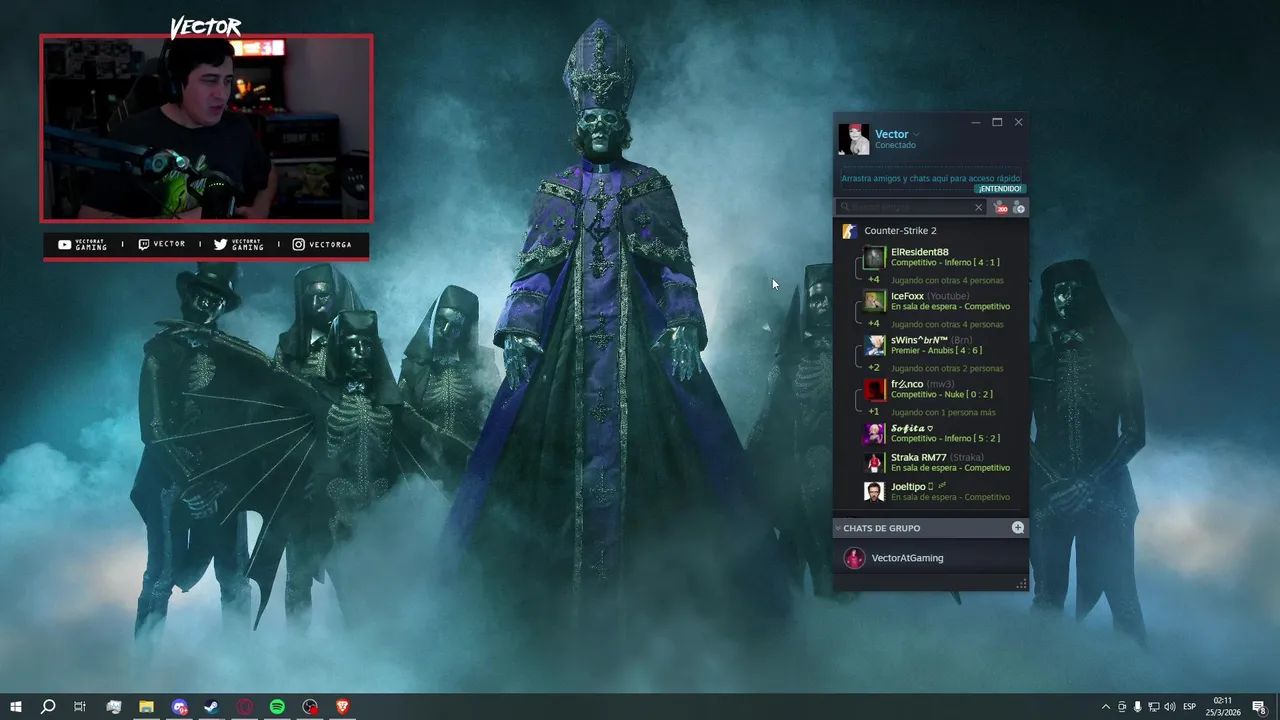Click the Instagram VECTORGA overlay label
The height and width of the screenshot is (720, 1280).
coord(322,245)
